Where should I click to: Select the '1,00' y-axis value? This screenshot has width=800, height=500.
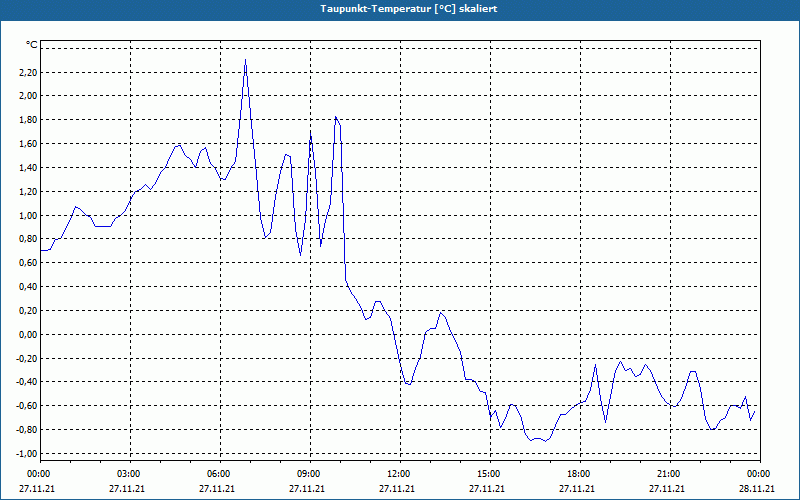[x=27, y=215]
